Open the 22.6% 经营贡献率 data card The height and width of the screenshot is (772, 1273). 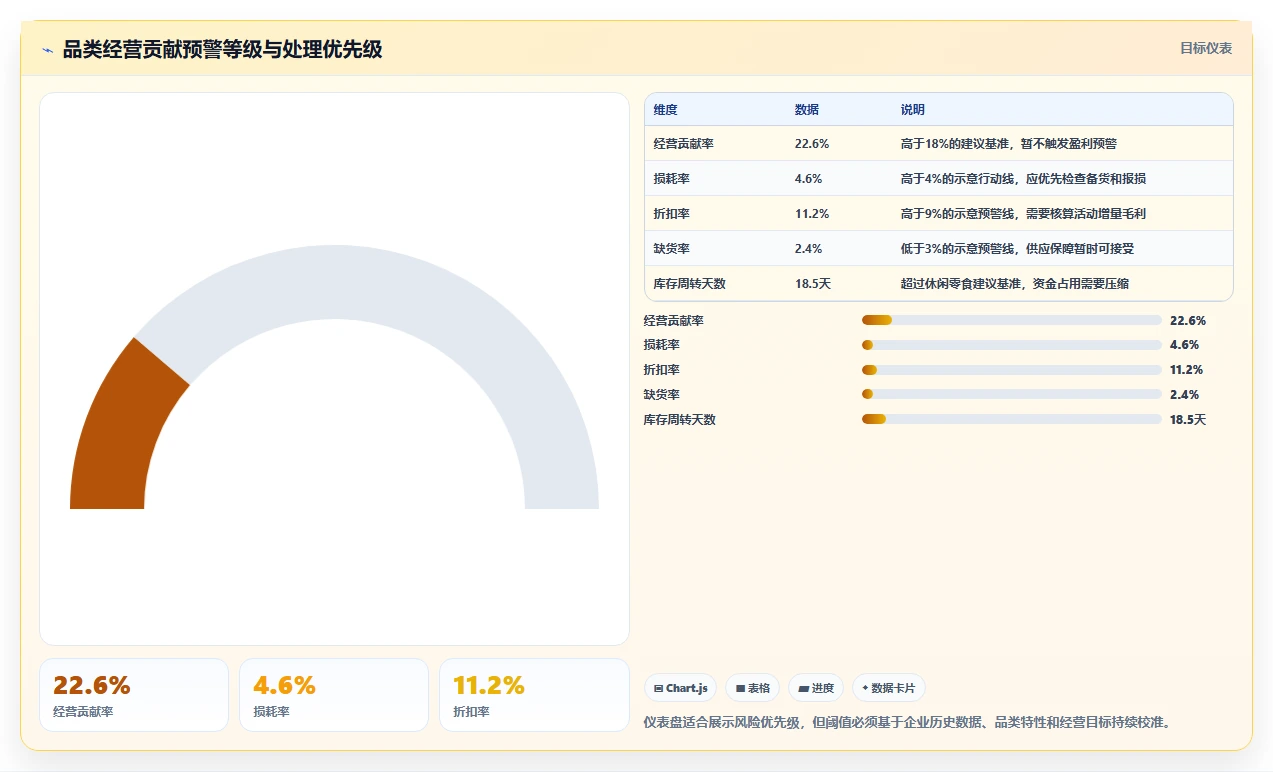[134, 695]
